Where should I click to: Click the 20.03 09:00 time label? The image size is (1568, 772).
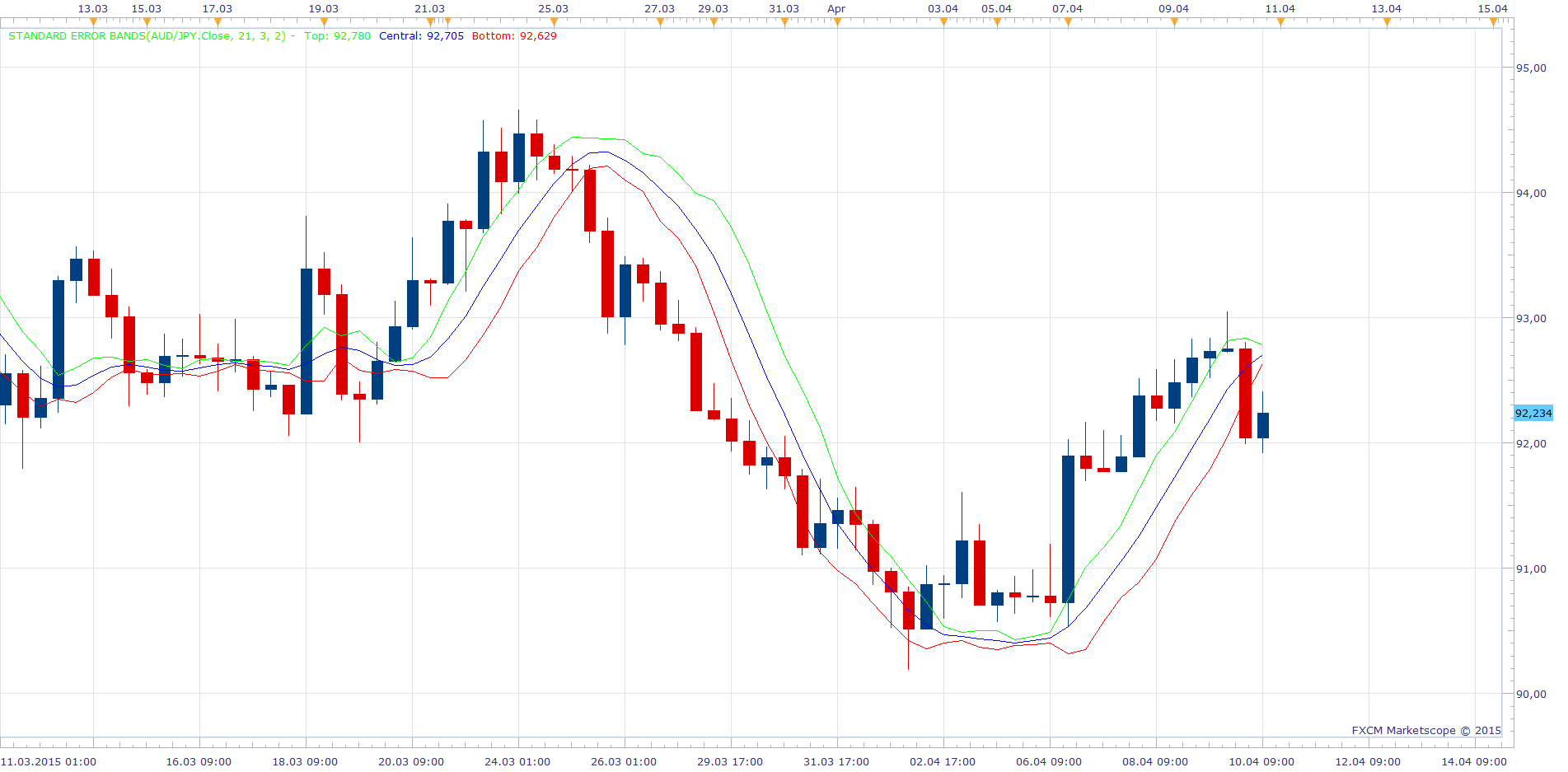411,762
